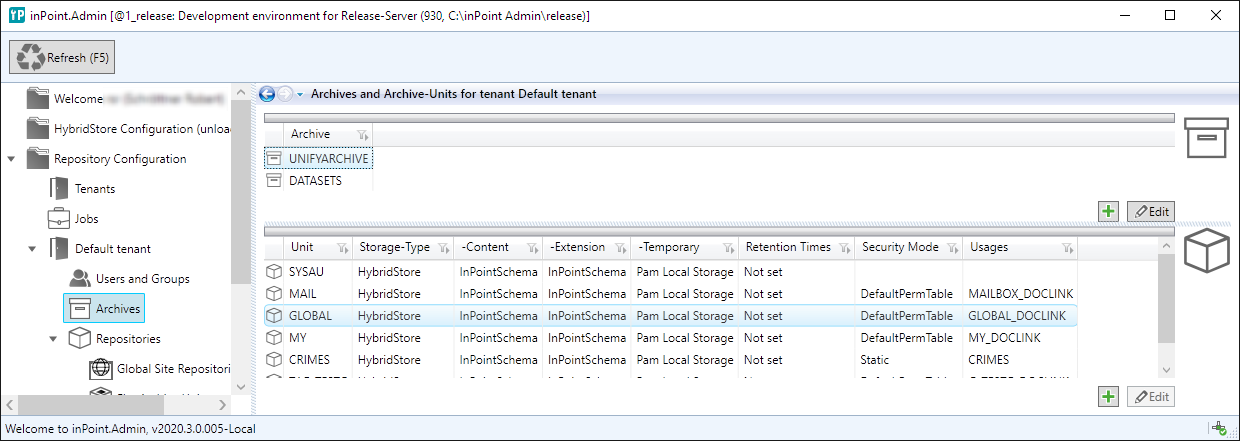Click the UNIFYARCHIVE archive box icon
This screenshot has width=1240, height=441.
pos(275,159)
